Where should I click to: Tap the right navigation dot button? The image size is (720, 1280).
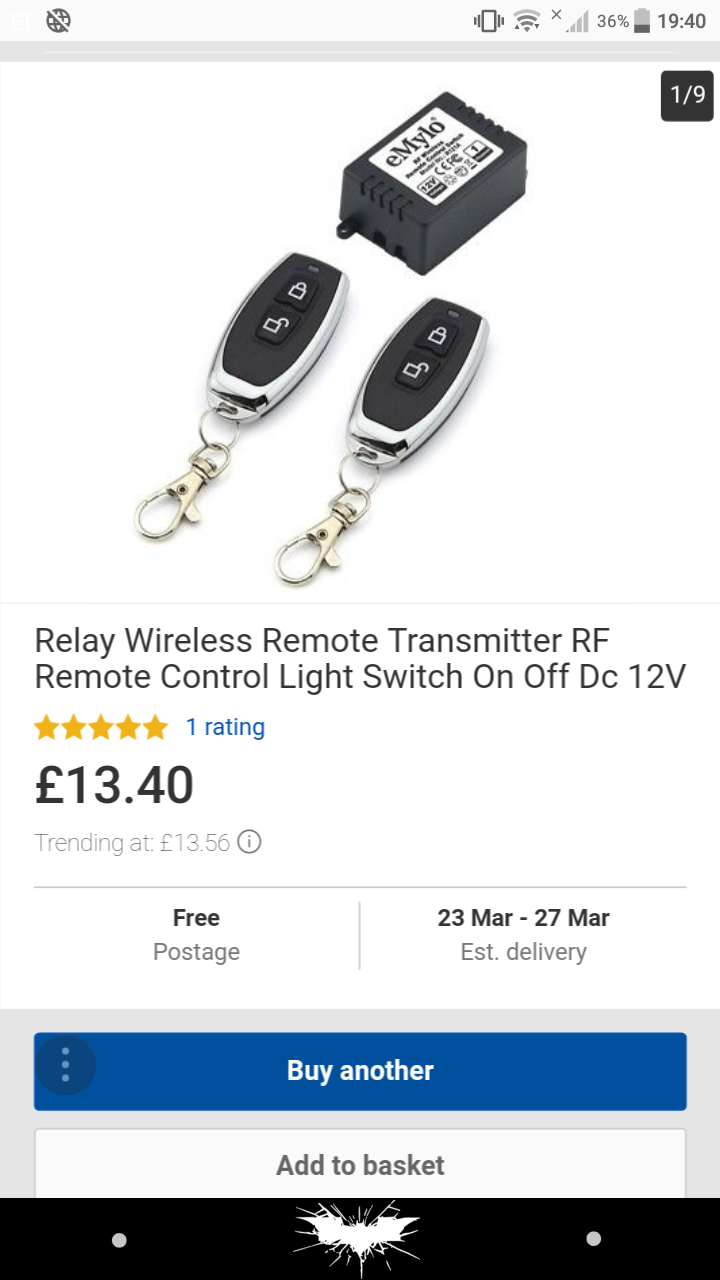tap(593, 1239)
